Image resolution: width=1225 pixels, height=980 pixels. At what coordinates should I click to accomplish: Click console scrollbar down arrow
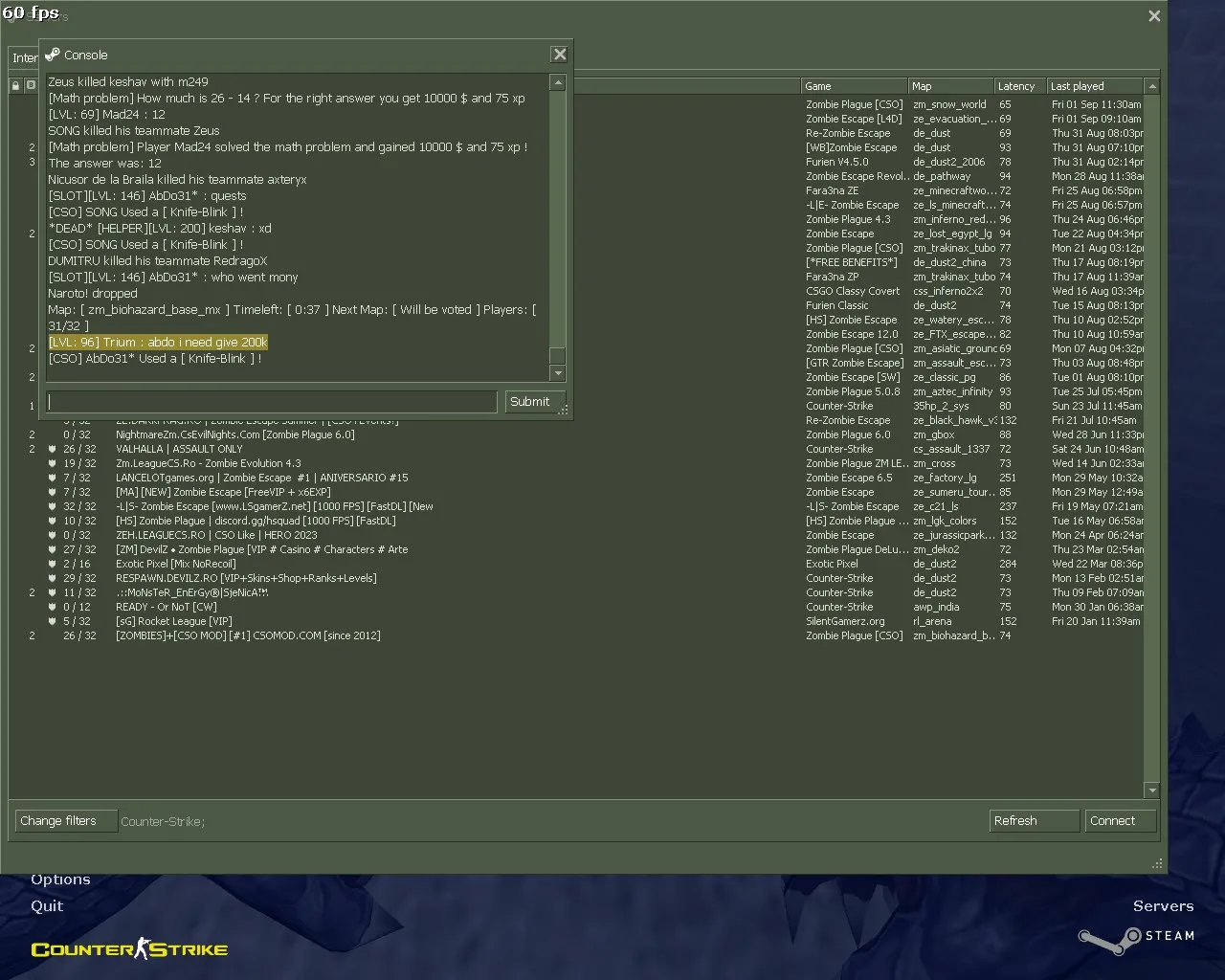[557, 373]
